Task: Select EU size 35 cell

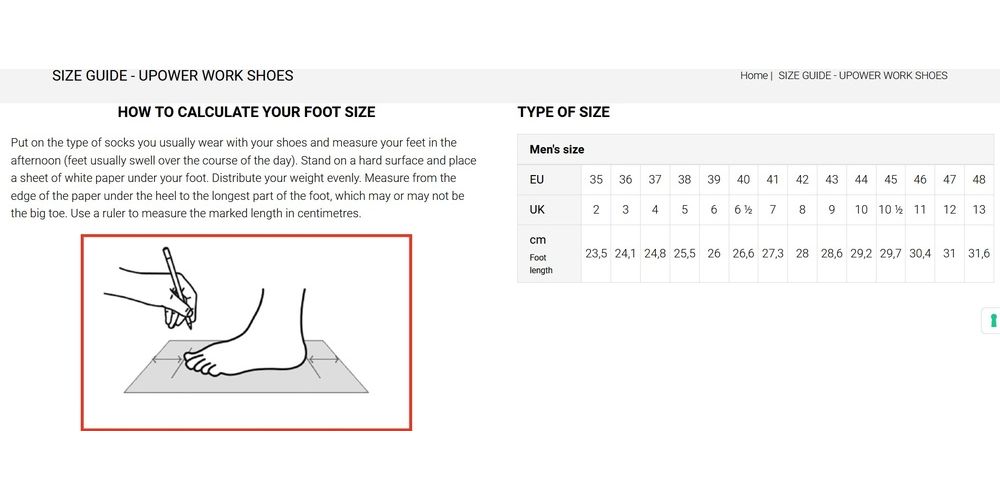Action: click(x=596, y=180)
